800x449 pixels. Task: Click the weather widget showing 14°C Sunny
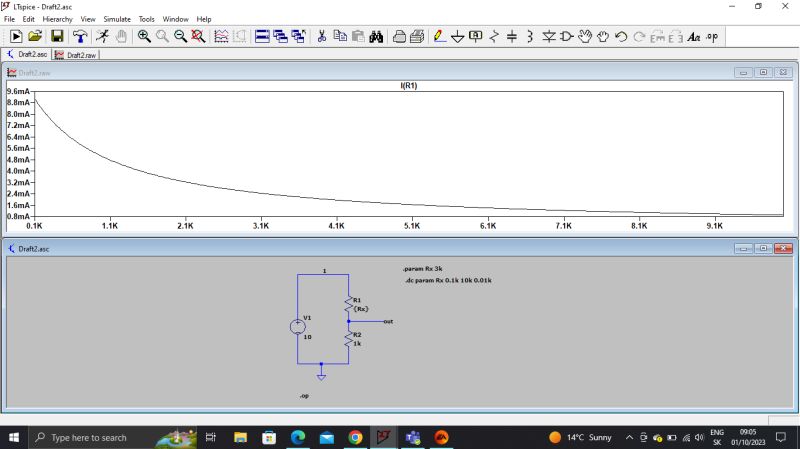(580, 437)
